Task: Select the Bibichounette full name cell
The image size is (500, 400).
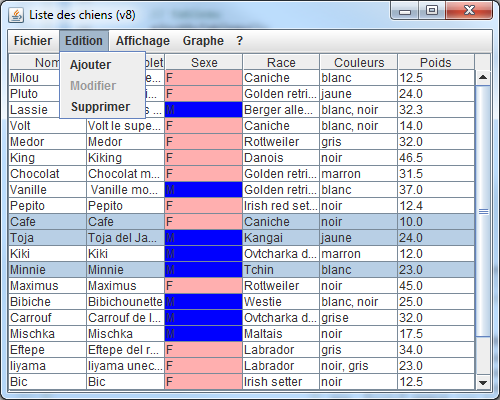Action: [126, 302]
